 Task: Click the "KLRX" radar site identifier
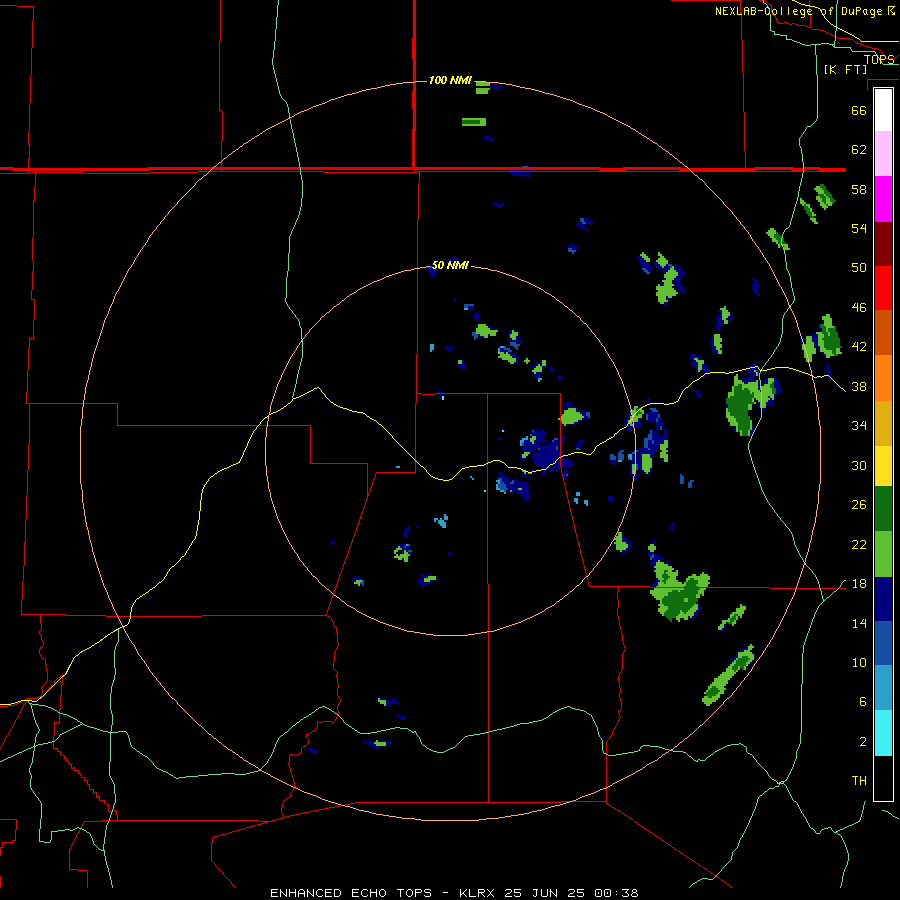(x=478, y=893)
